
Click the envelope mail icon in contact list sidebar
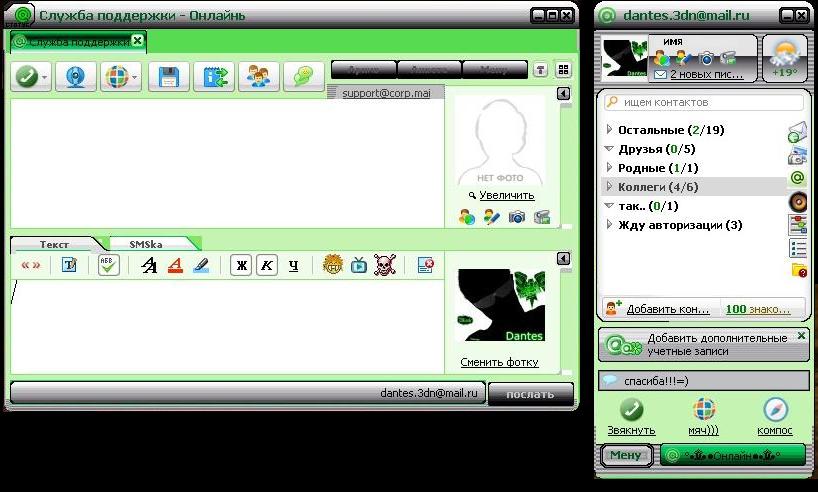coord(798,132)
